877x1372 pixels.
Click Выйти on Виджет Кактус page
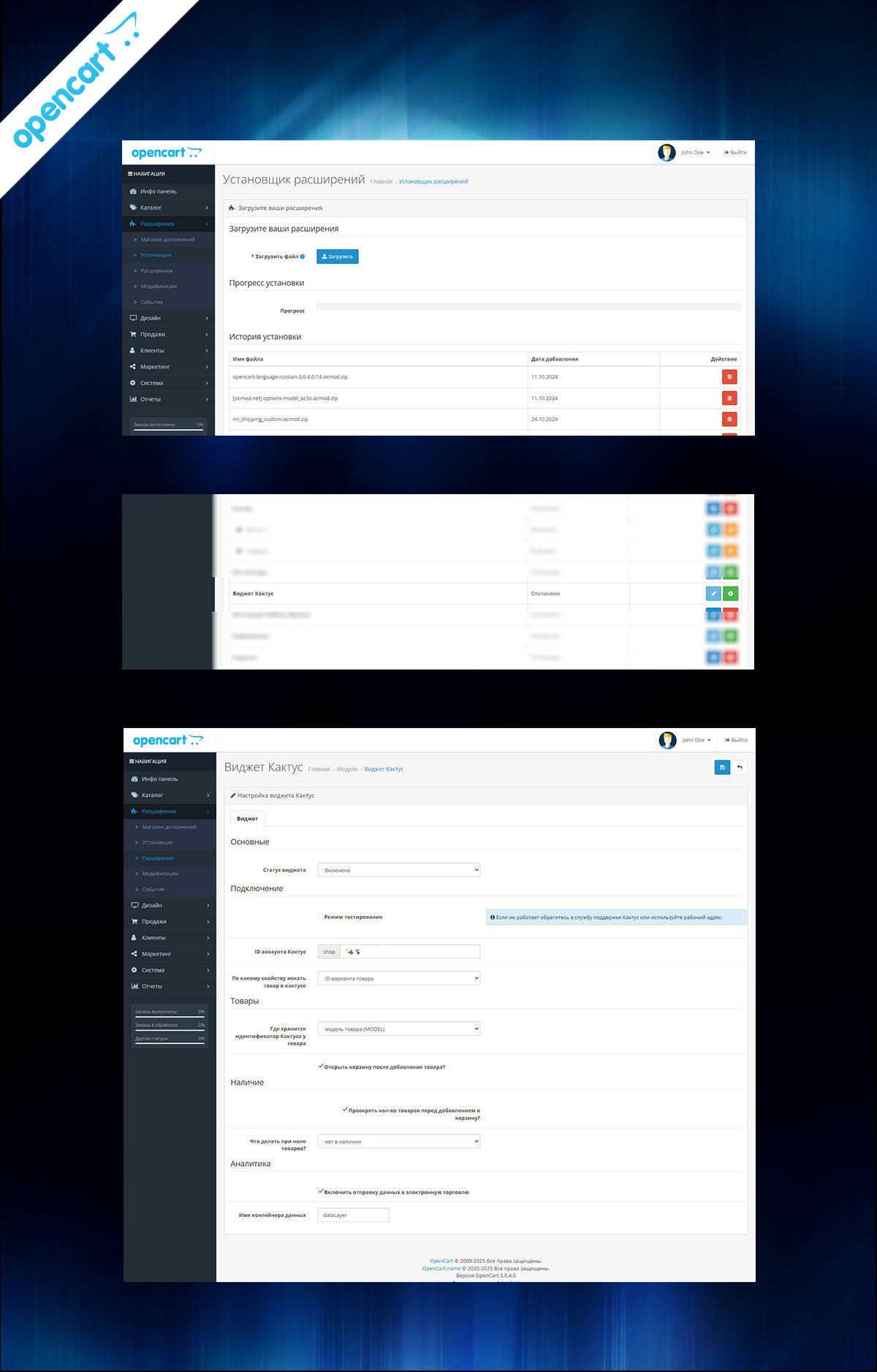[736, 740]
